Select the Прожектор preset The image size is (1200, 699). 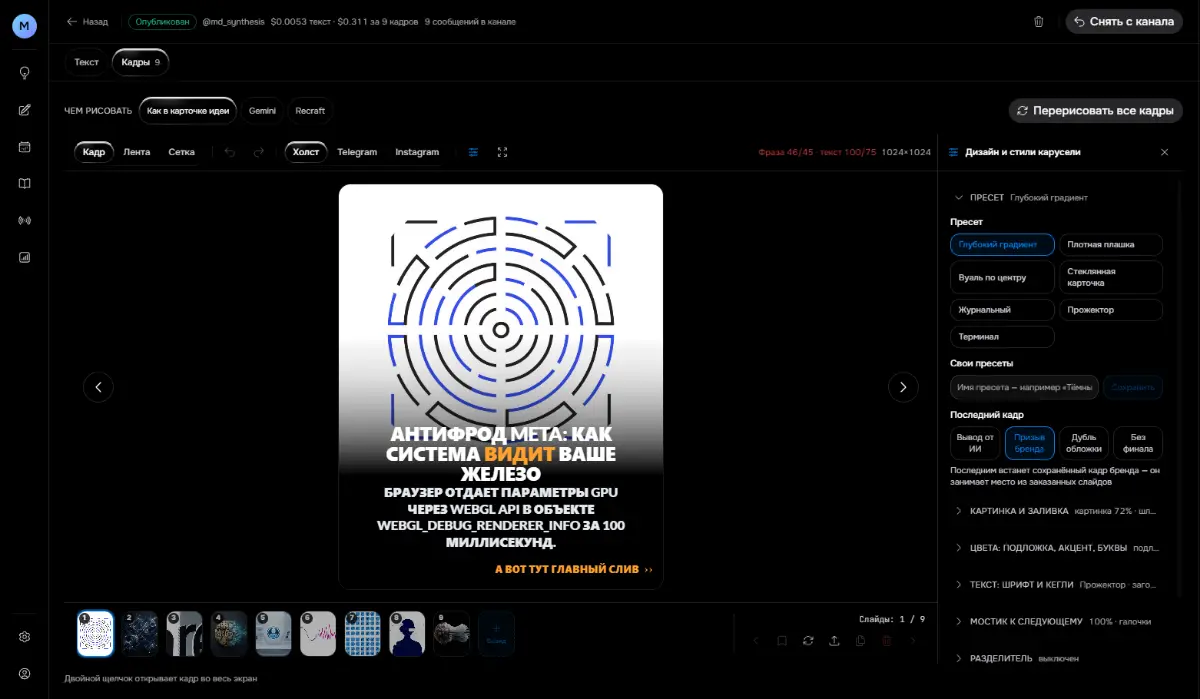point(1110,310)
